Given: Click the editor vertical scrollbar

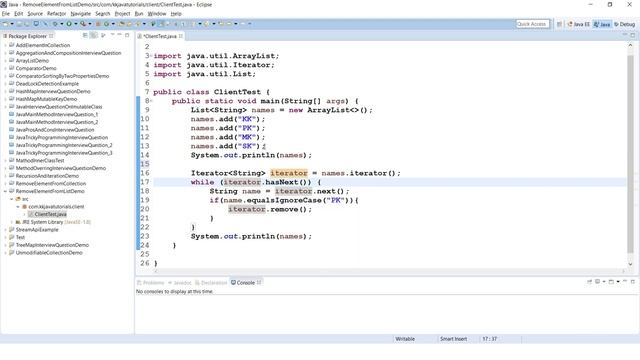Looking at the screenshot, I should (630, 154).
